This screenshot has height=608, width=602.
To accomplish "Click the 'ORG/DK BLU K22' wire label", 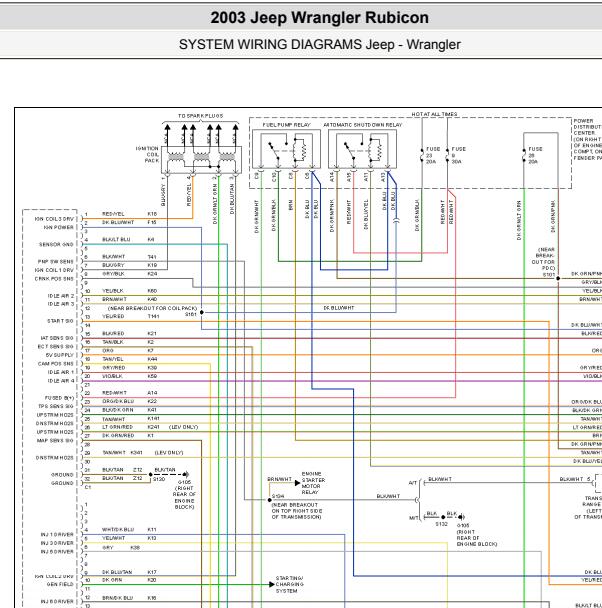I will pyautogui.click(x=129, y=401).
